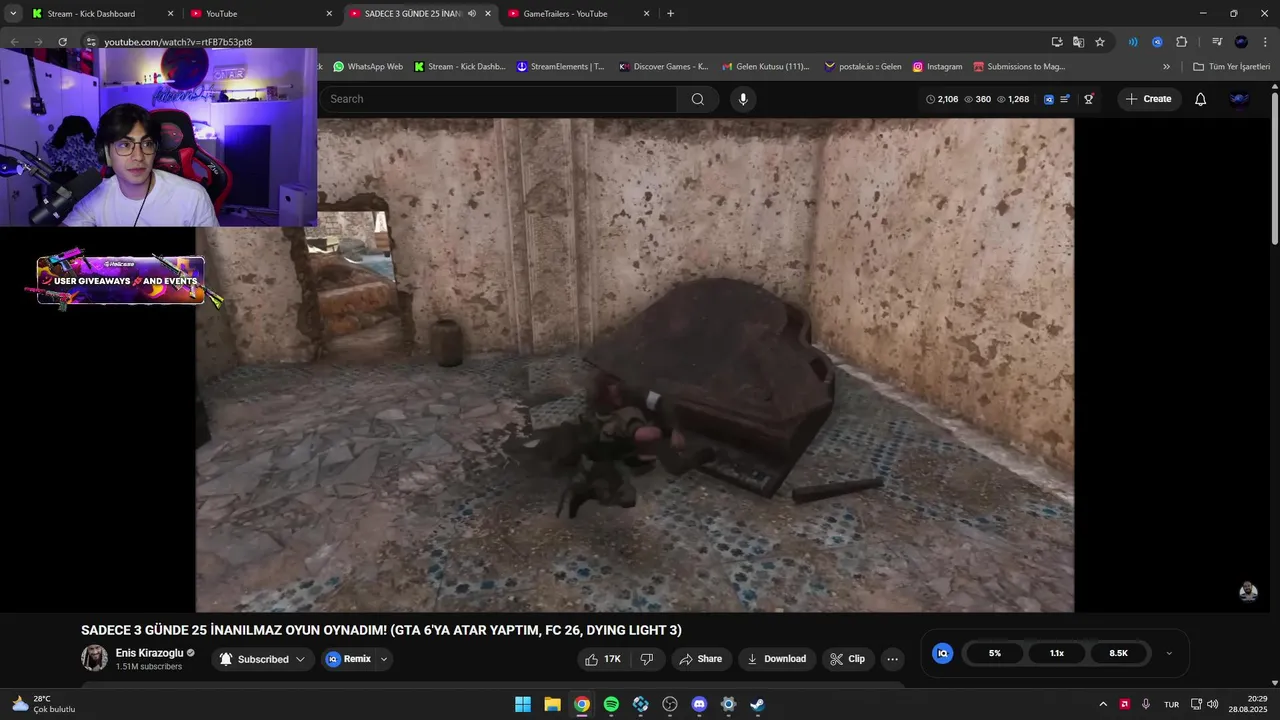
Task: Open File Explorer from the taskbar
Action: [x=552, y=704]
